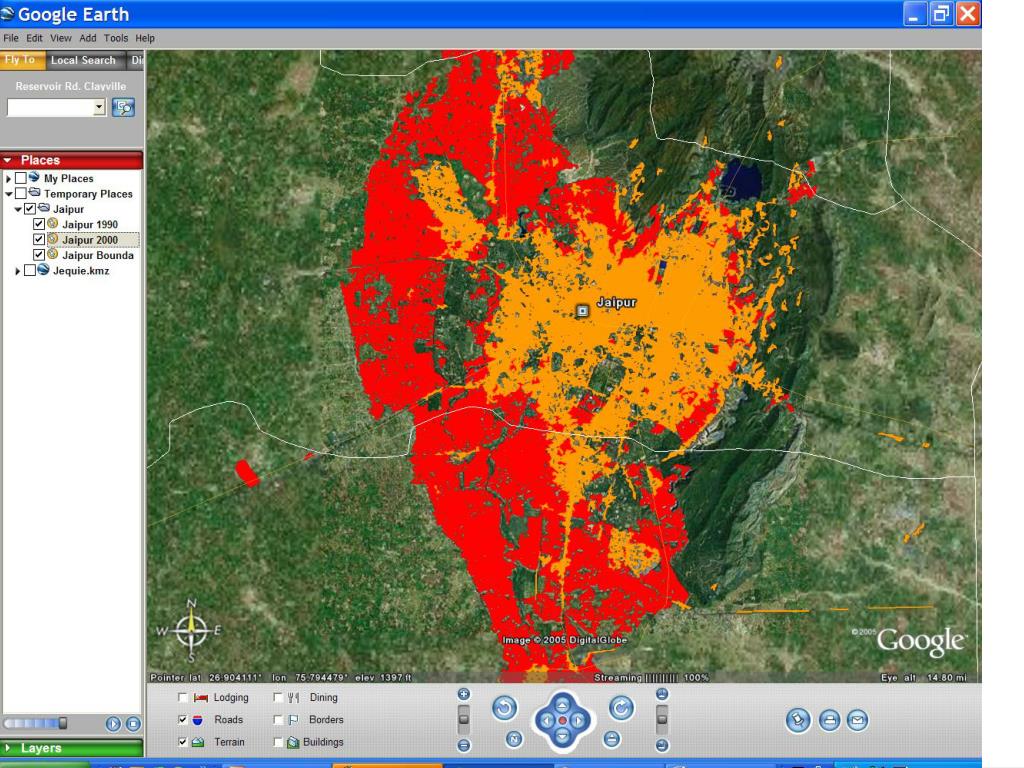The image size is (1024, 768).
Task: Open the Edit menu
Action: point(34,38)
